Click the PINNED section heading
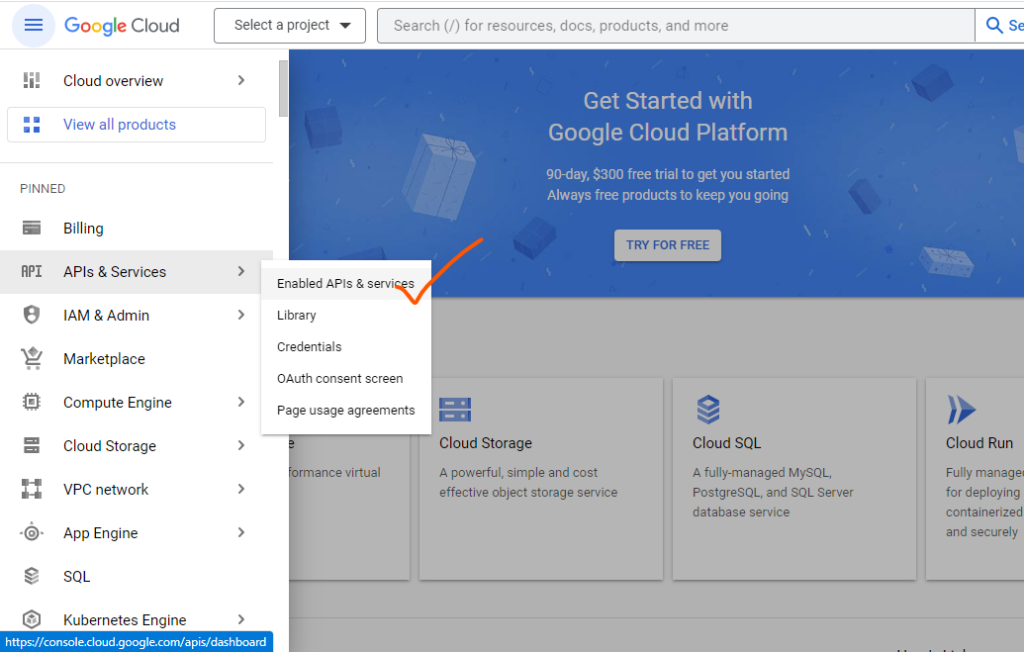1024x652 pixels. click(42, 188)
